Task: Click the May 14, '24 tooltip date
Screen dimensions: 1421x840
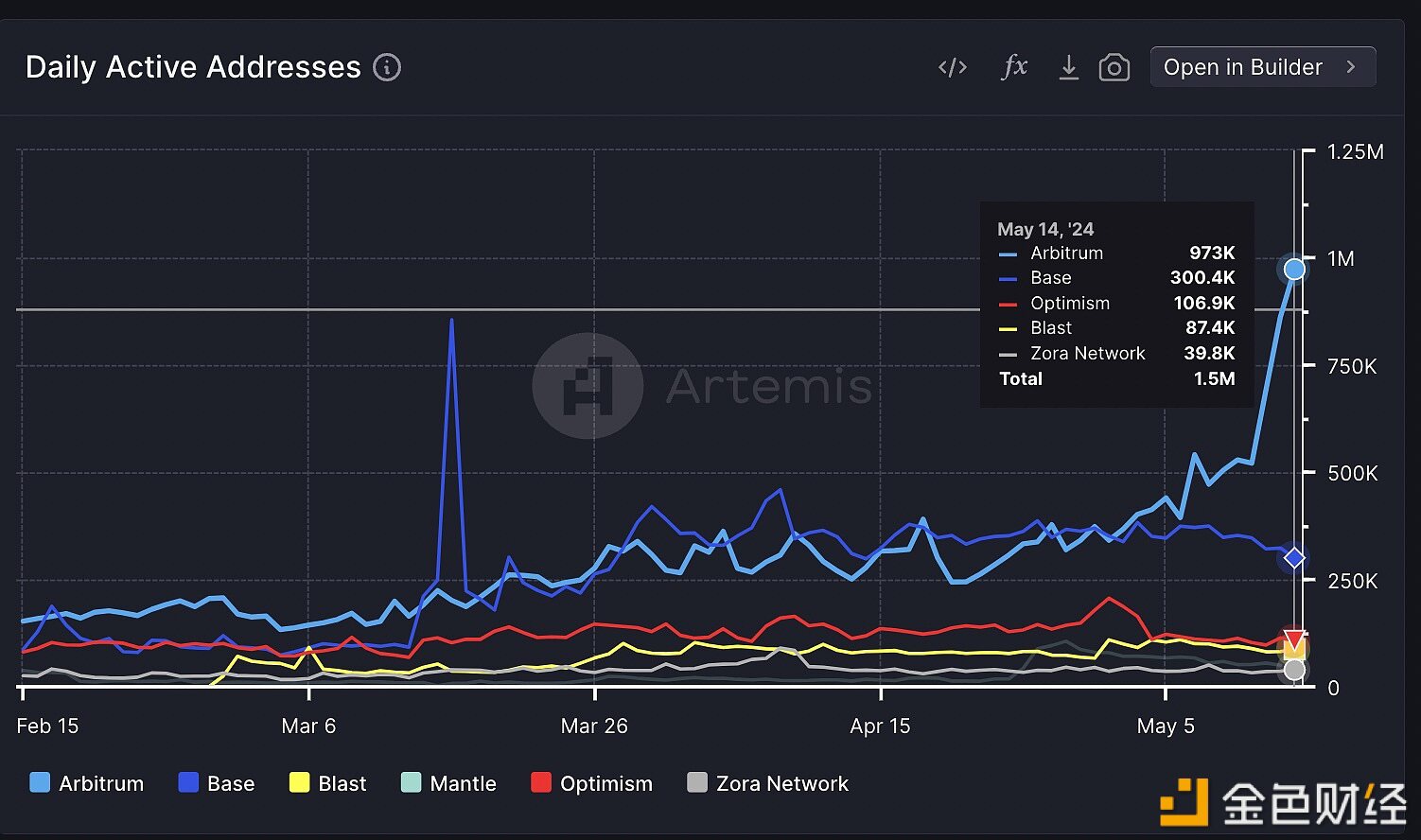Action: pos(1045,229)
